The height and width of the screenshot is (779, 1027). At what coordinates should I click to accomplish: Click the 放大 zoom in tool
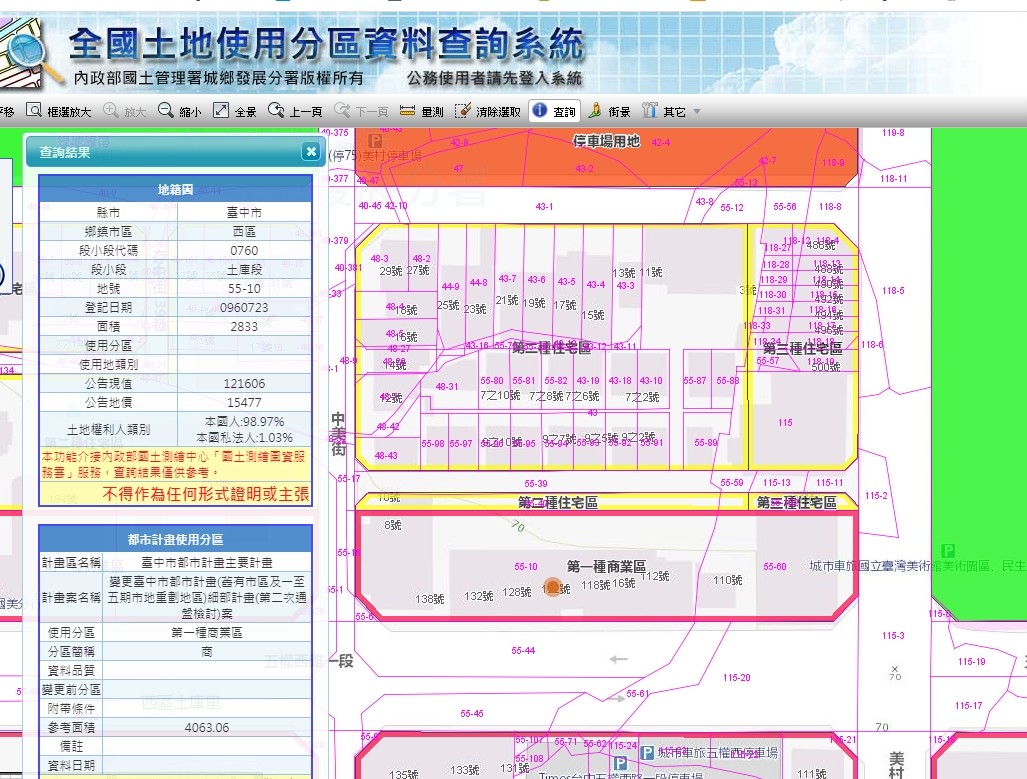click(x=124, y=111)
